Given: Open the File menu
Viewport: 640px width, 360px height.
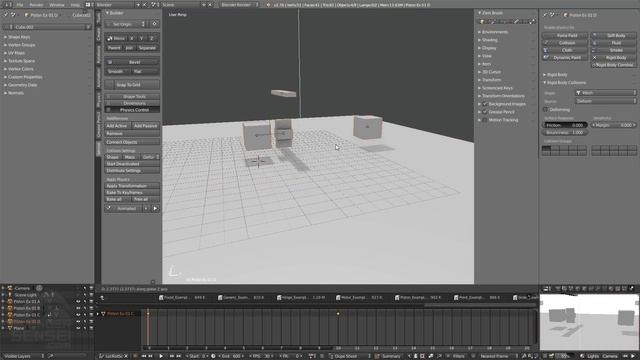Looking at the screenshot, I should [20, 5].
